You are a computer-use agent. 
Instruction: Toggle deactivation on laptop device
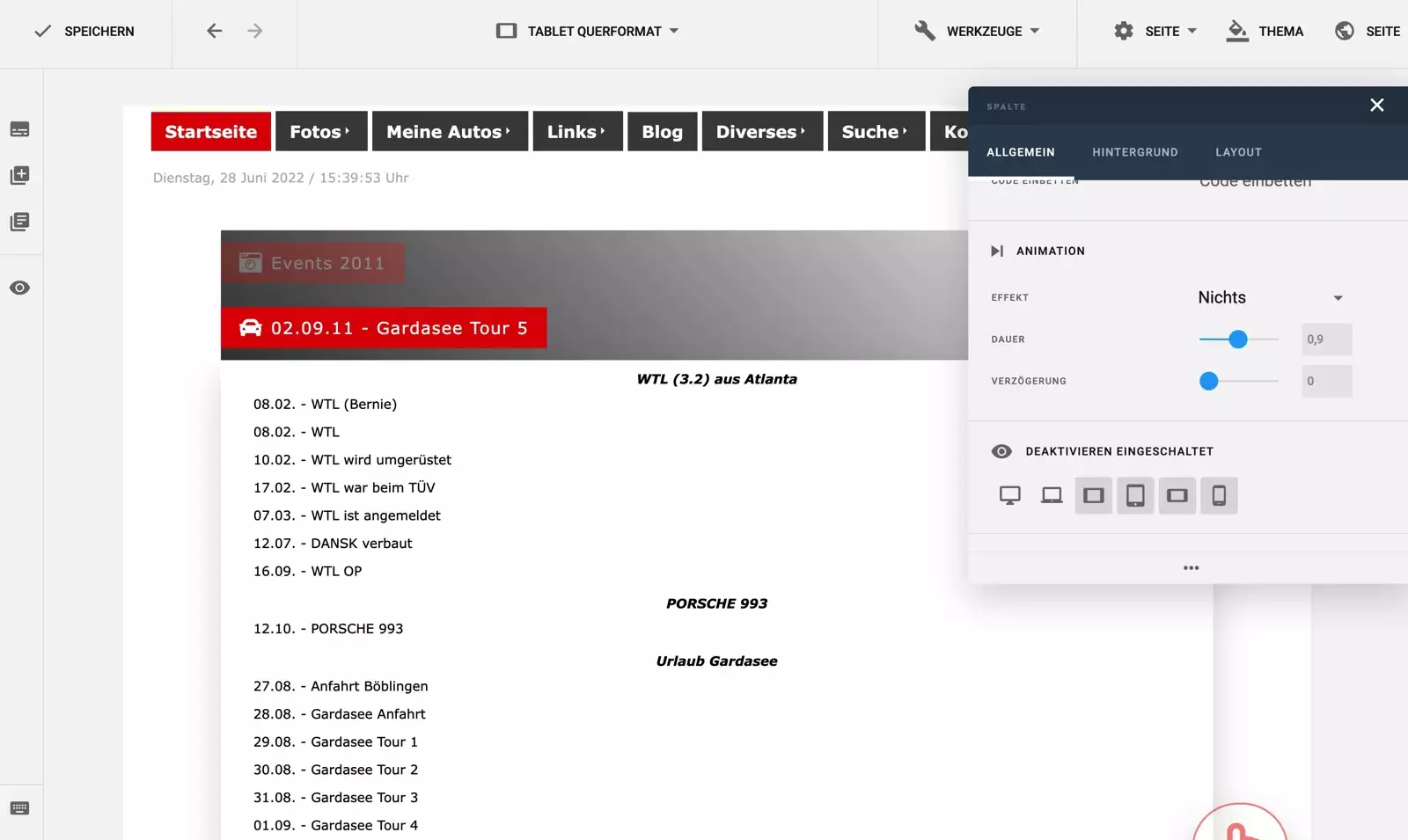point(1052,495)
